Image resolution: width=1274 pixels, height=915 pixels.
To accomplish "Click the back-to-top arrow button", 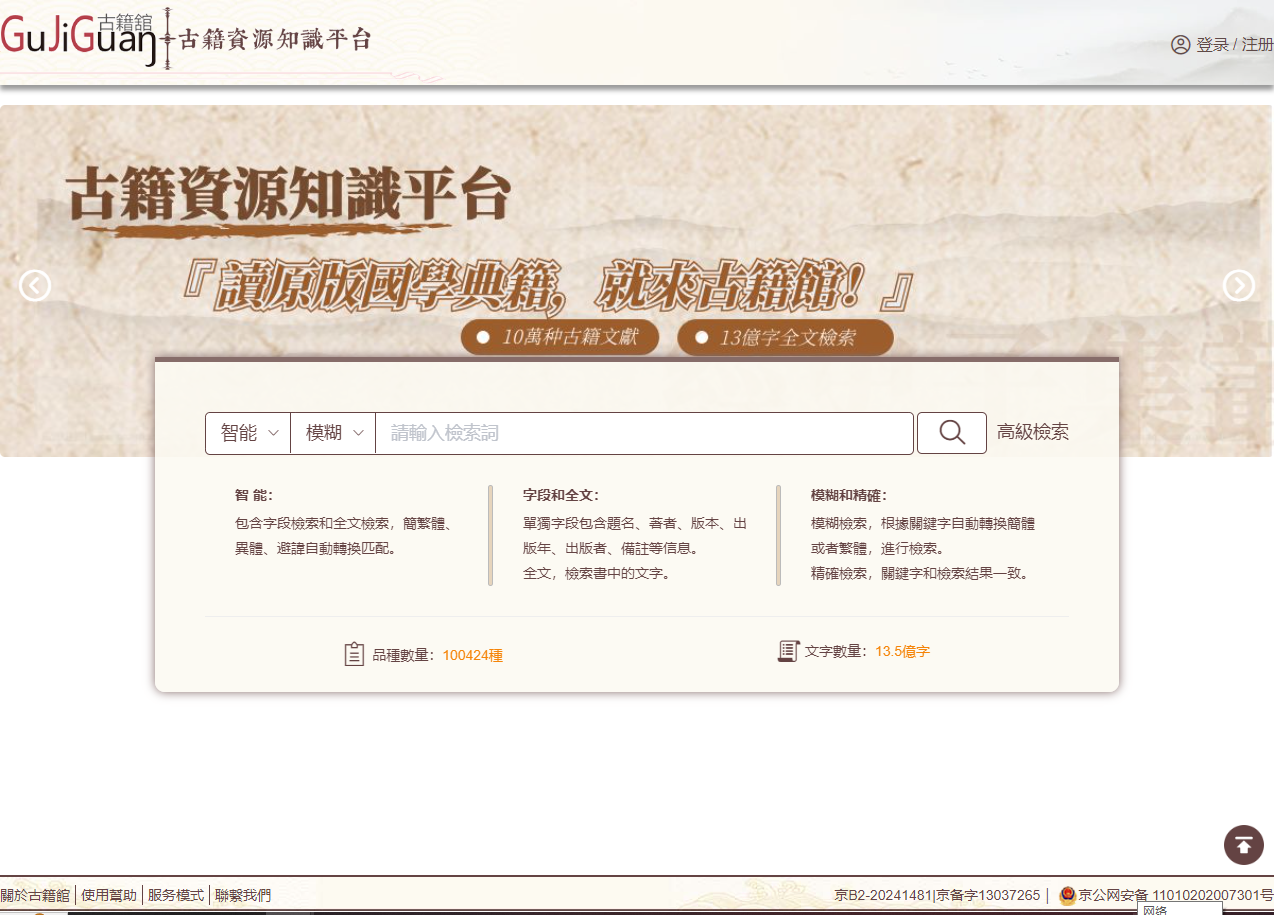I will click(x=1243, y=845).
